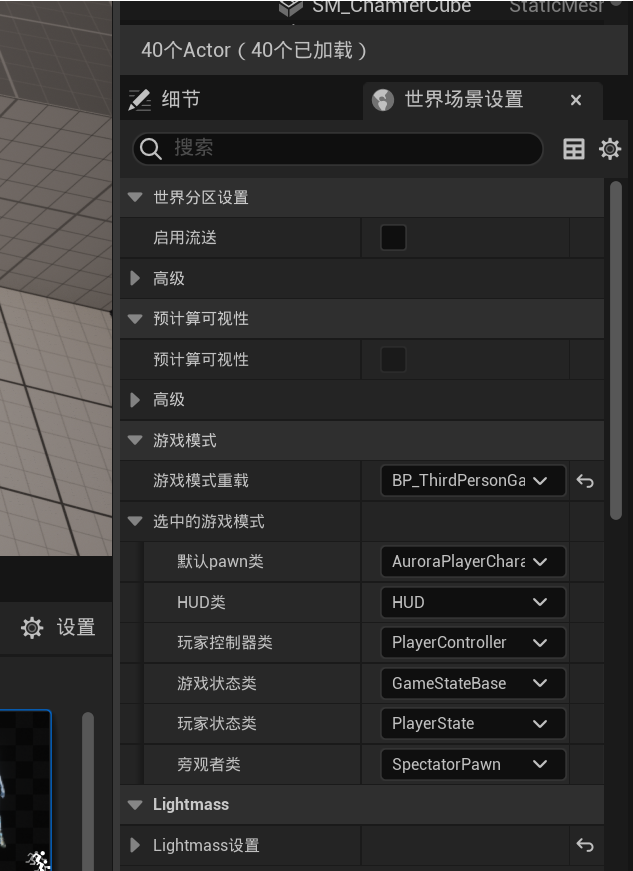633x871 pixels.
Task: Enable the 启用流送 checkbox
Action: tap(394, 238)
